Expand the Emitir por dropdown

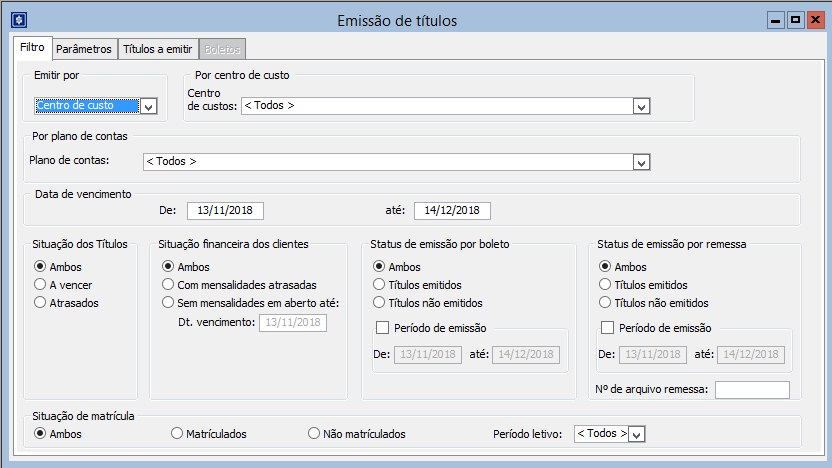pyautogui.click(x=149, y=106)
